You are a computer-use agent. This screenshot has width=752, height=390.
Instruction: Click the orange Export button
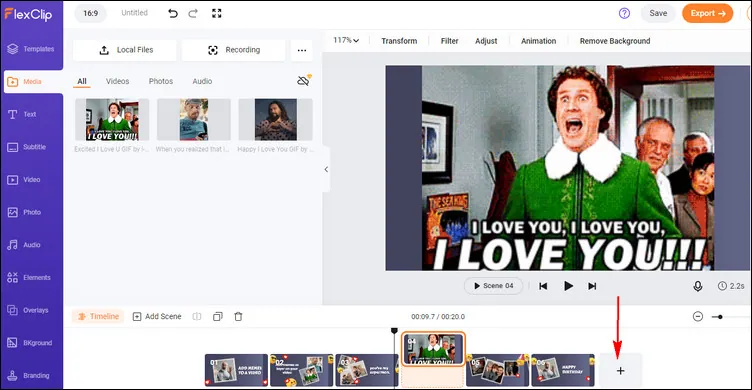[x=707, y=13]
